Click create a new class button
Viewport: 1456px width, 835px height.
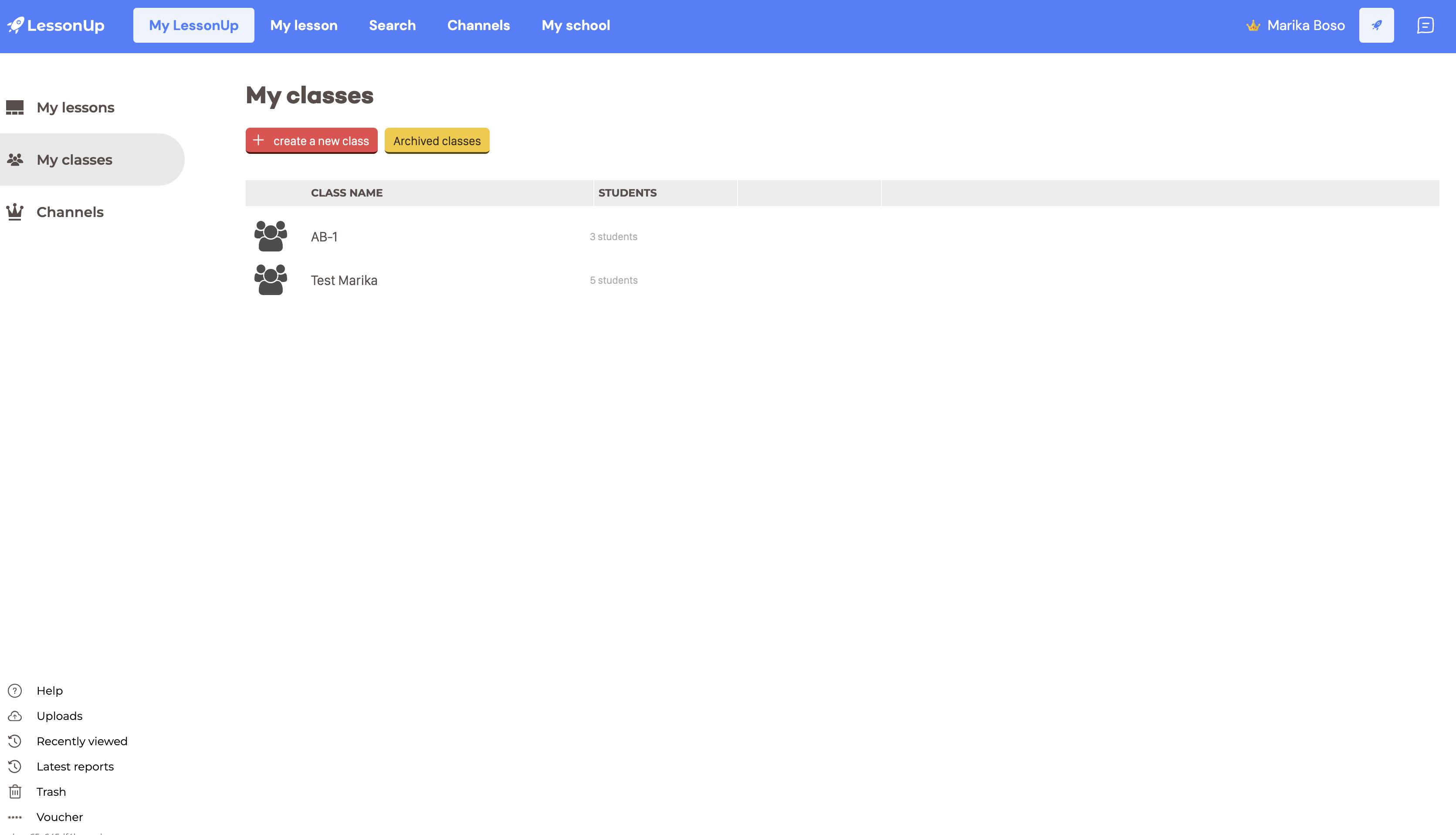coord(311,140)
